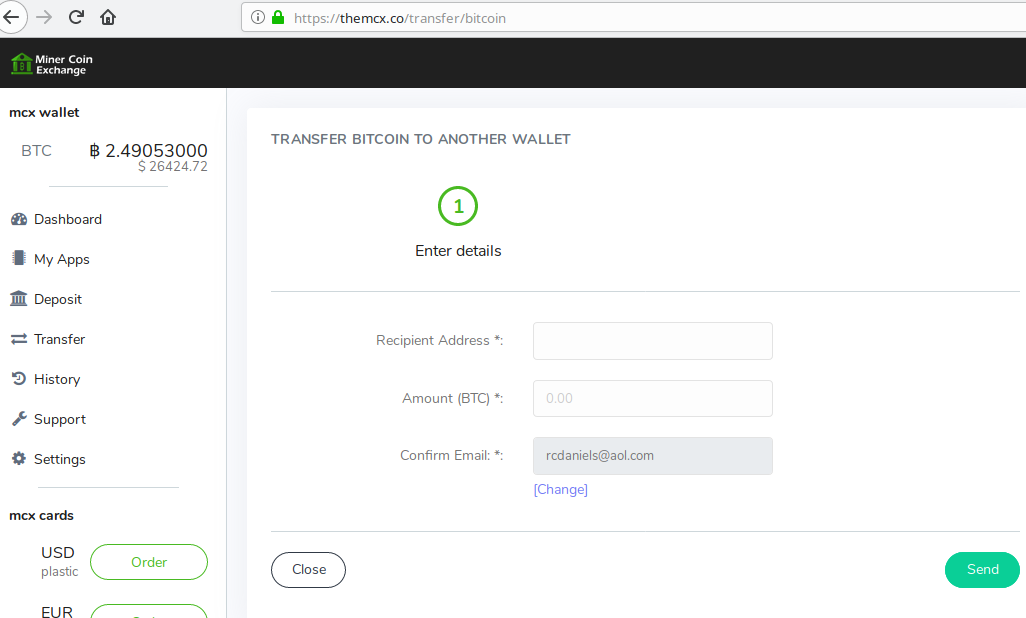Click the History clock icon

(18, 379)
